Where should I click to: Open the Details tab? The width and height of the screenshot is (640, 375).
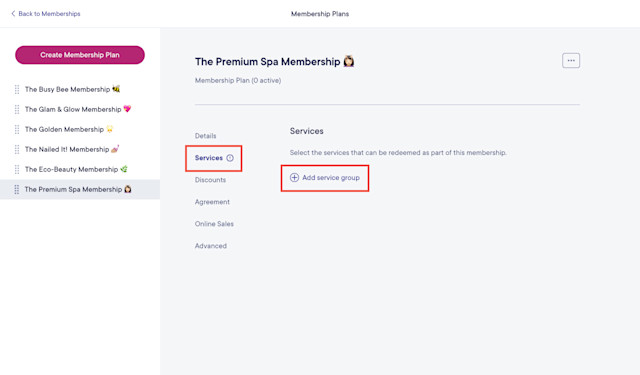[x=205, y=136]
